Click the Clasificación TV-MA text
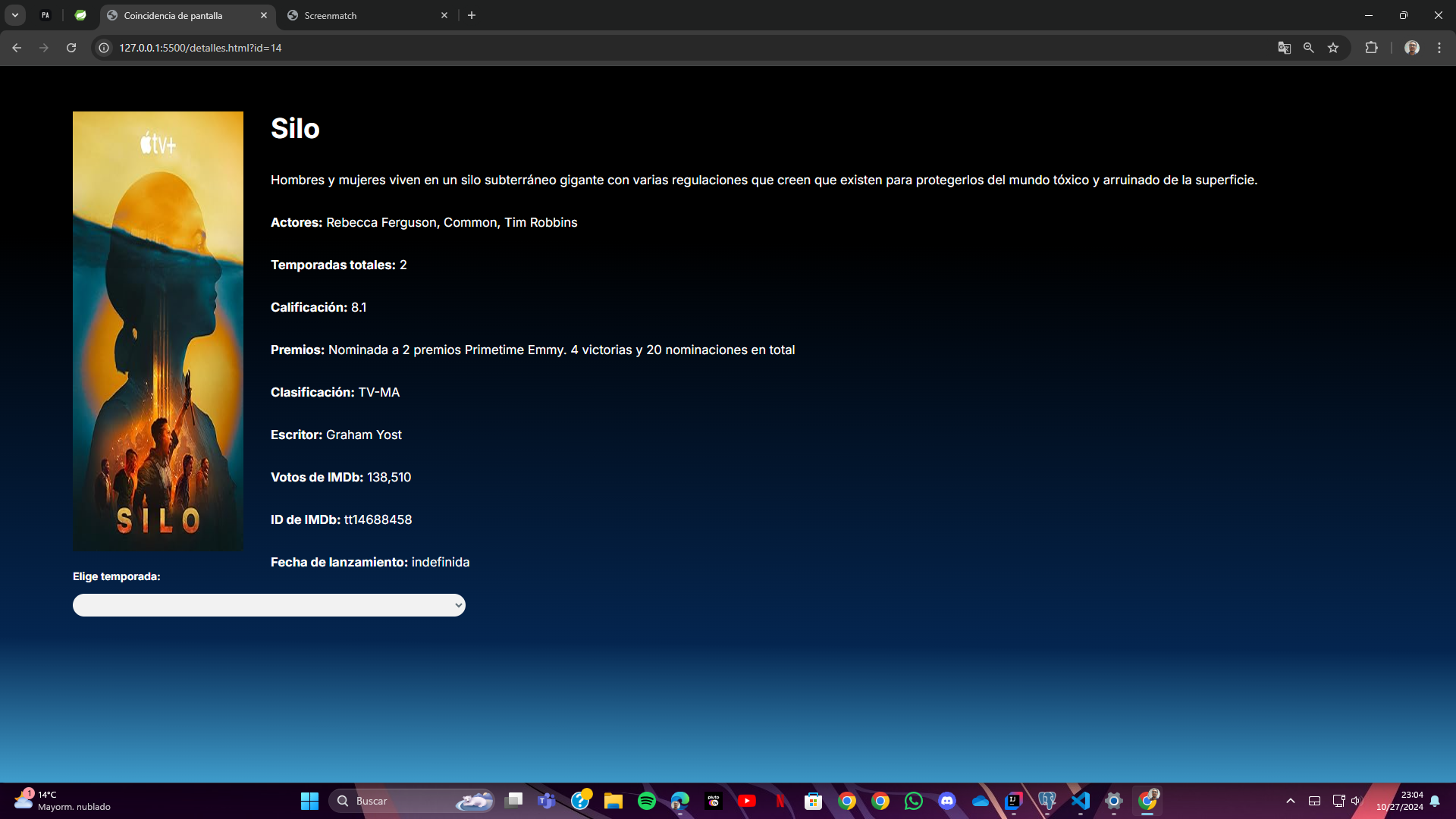Image resolution: width=1456 pixels, height=819 pixels. point(335,392)
